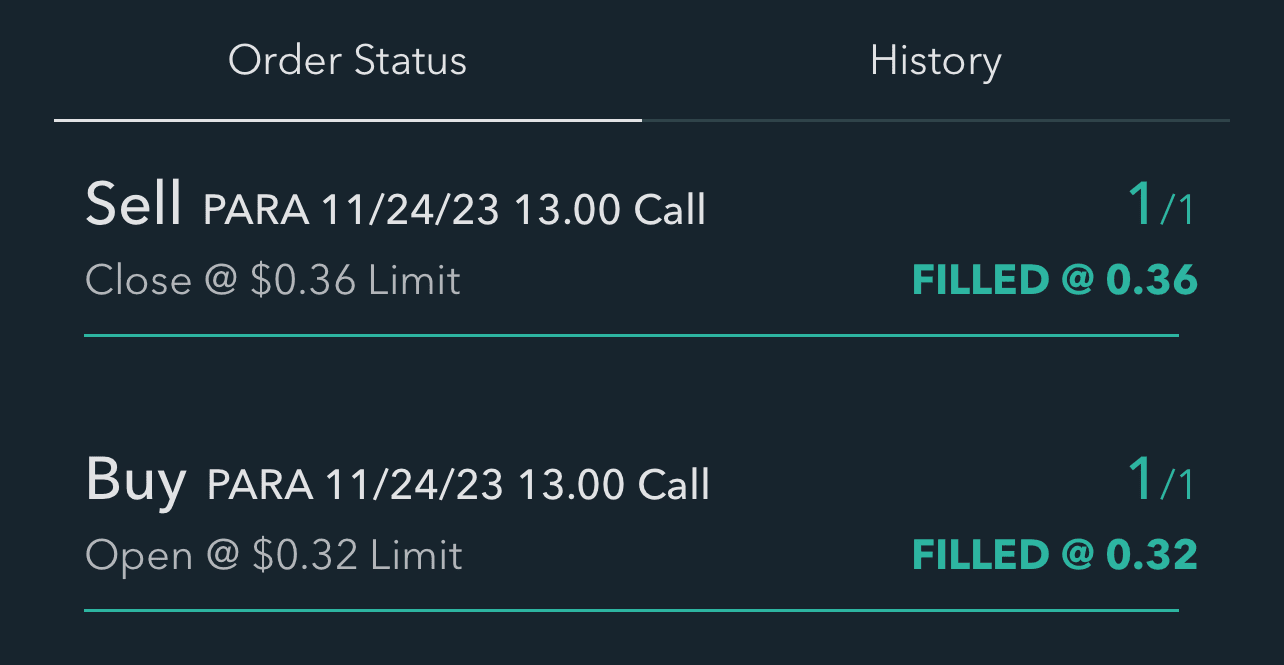
Task: Click the green divider under the Sell order
Action: point(631,336)
